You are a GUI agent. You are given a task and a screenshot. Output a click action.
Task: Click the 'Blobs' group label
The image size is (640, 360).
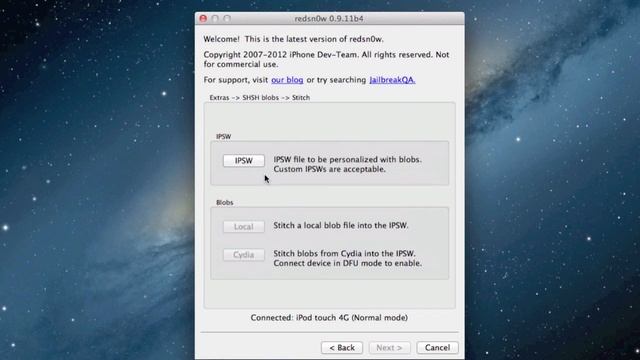[x=225, y=202]
